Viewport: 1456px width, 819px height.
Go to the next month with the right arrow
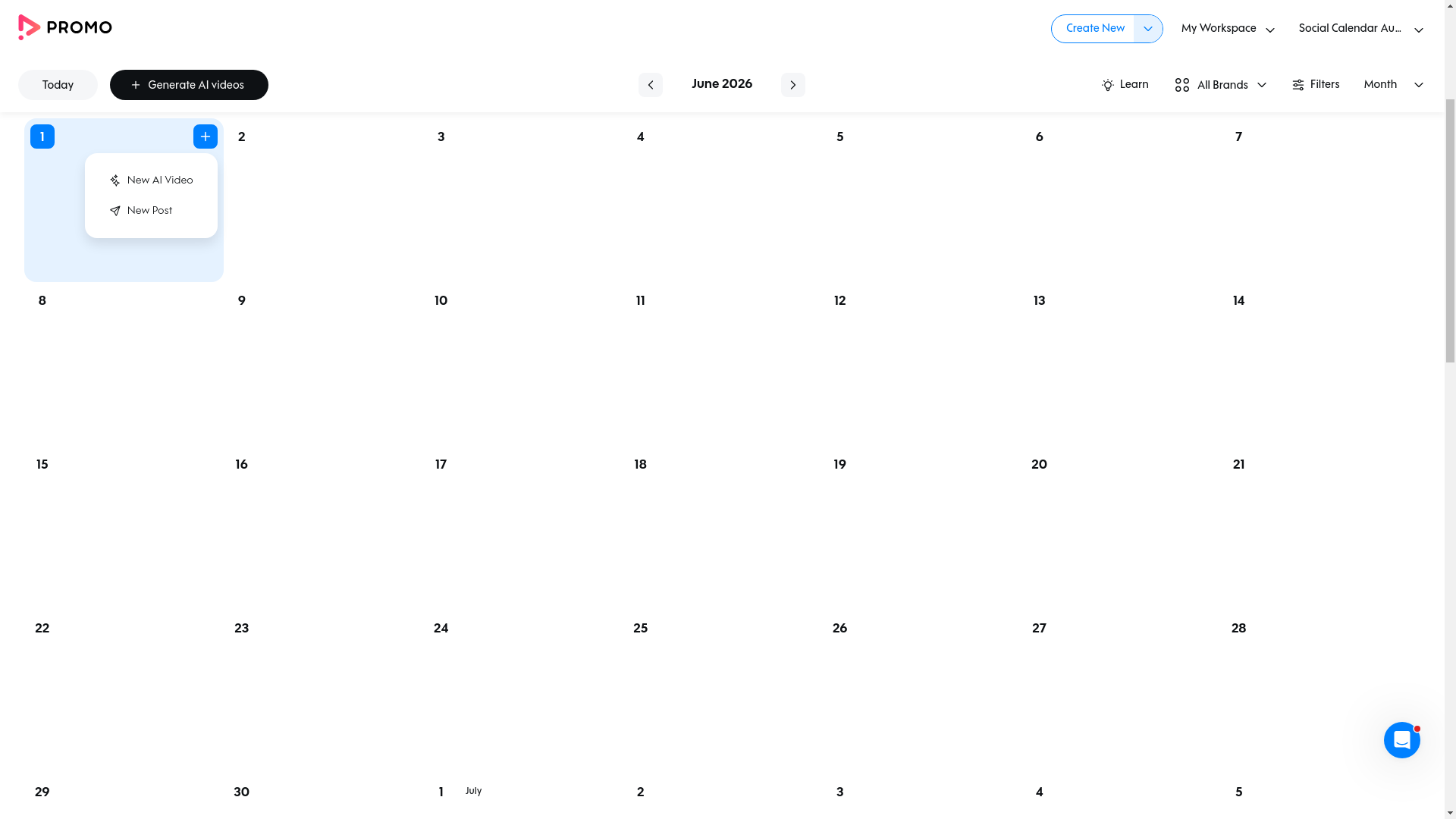(793, 85)
